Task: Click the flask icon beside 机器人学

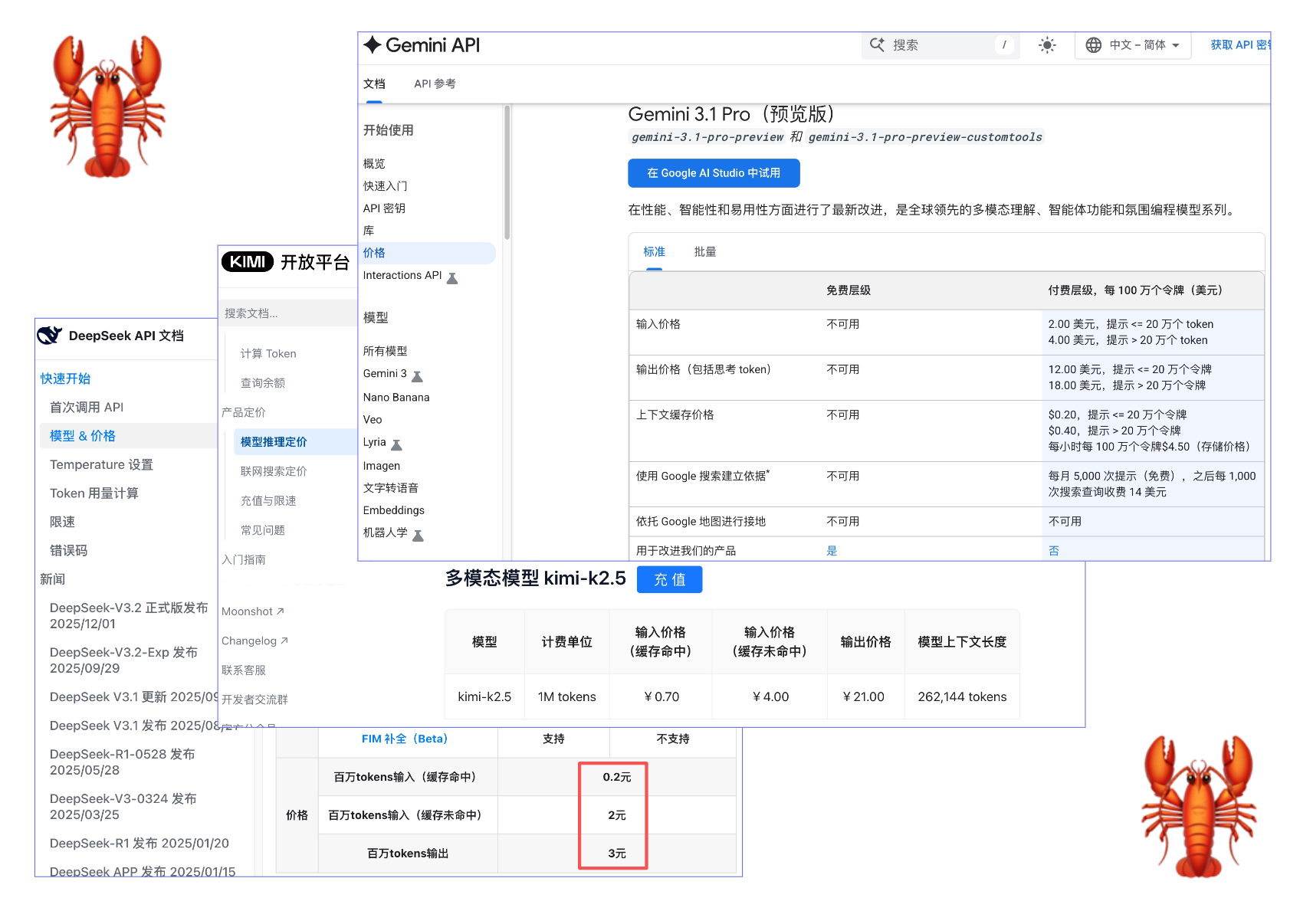Action: 418,536
